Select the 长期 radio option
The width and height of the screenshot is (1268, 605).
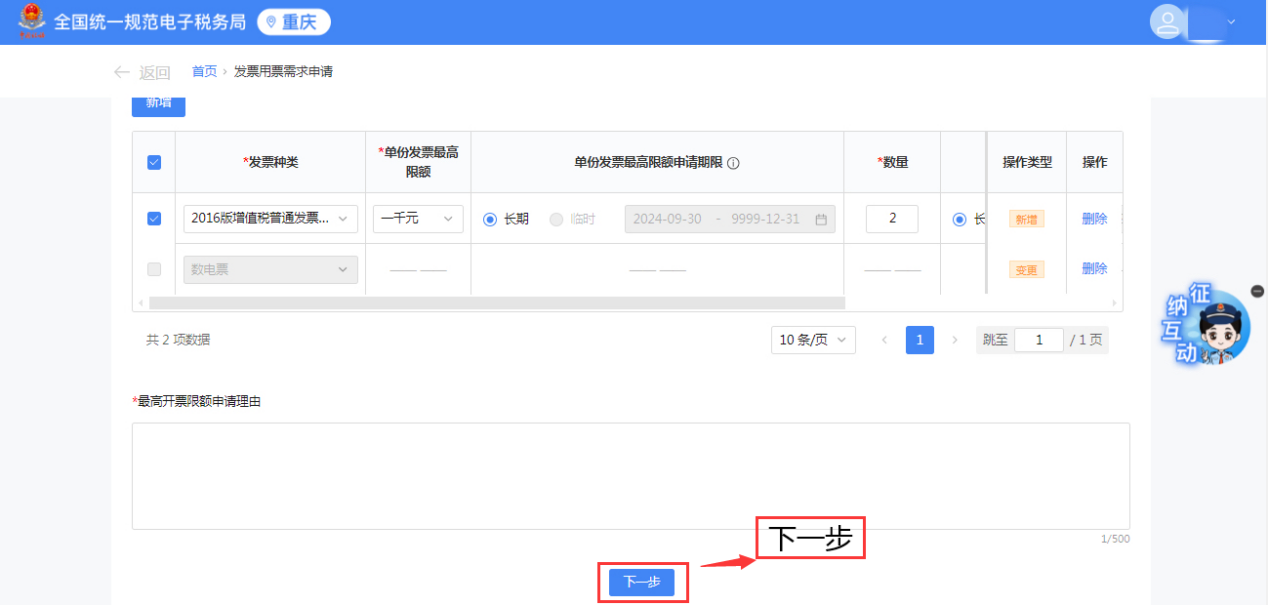tap(490, 219)
